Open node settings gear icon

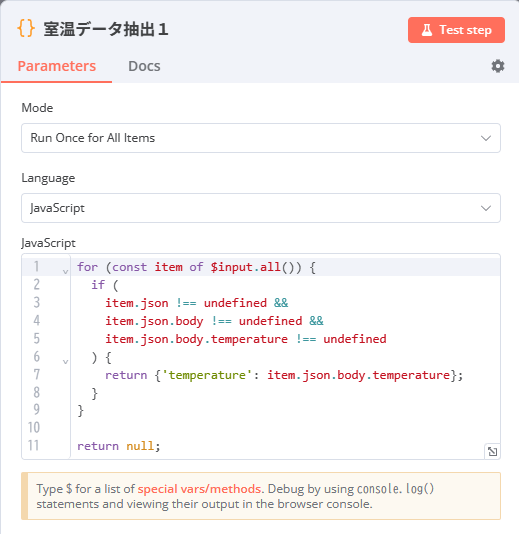click(x=498, y=66)
